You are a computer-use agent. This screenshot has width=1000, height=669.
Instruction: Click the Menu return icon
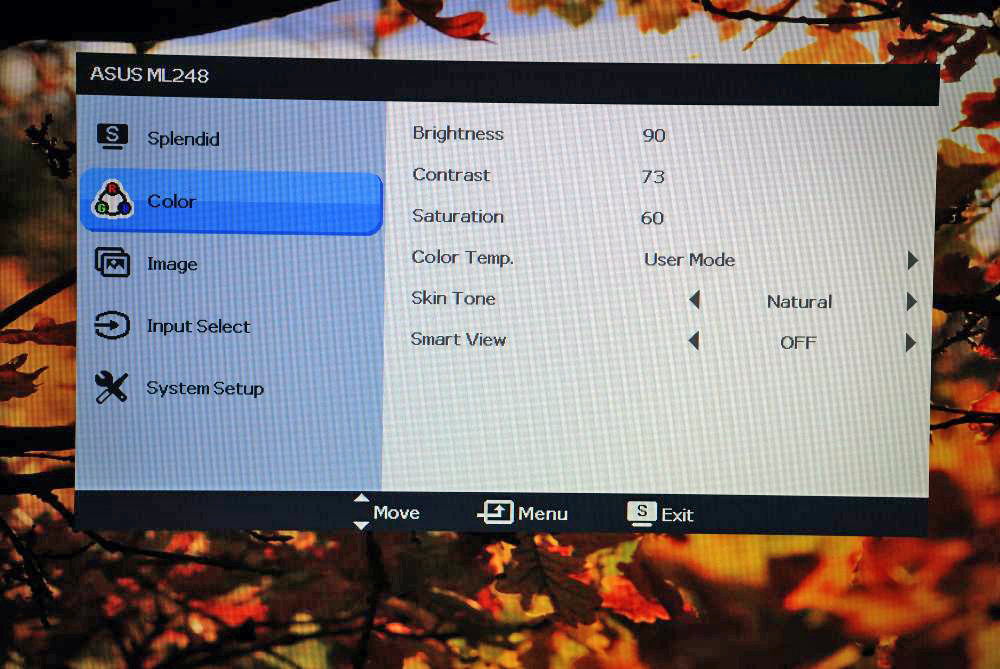(496, 513)
